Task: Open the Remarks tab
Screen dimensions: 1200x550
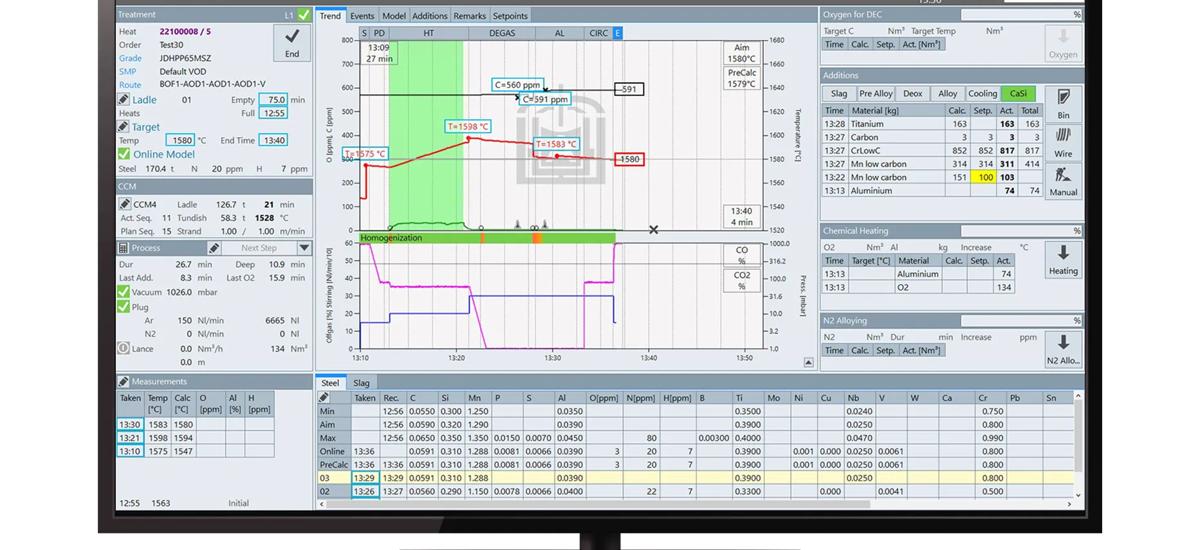Action: (470, 16)
